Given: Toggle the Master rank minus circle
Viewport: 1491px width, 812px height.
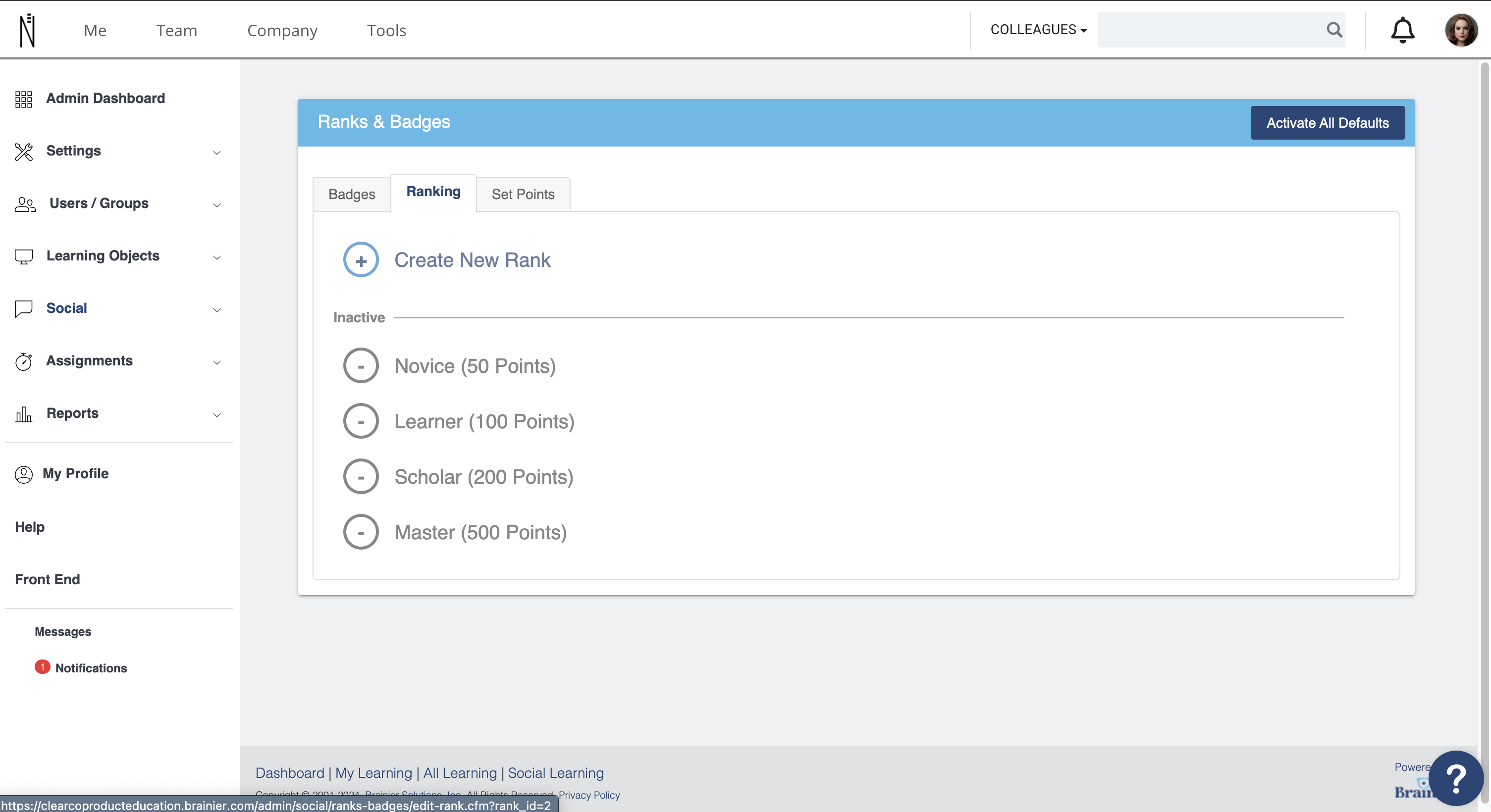Looking at the screenshot, I should tap(361, 532).
